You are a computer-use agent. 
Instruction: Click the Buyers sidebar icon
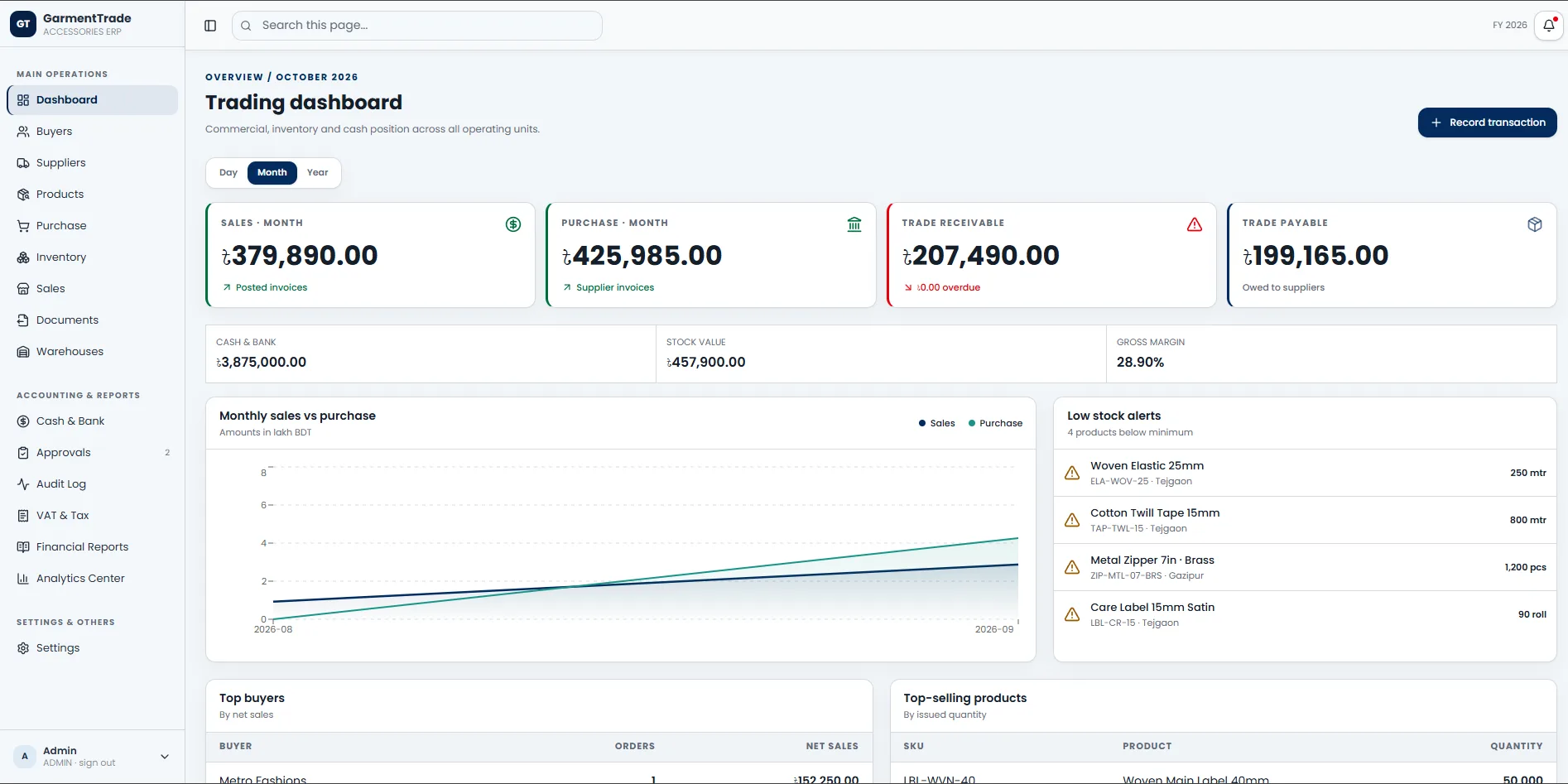23,132
